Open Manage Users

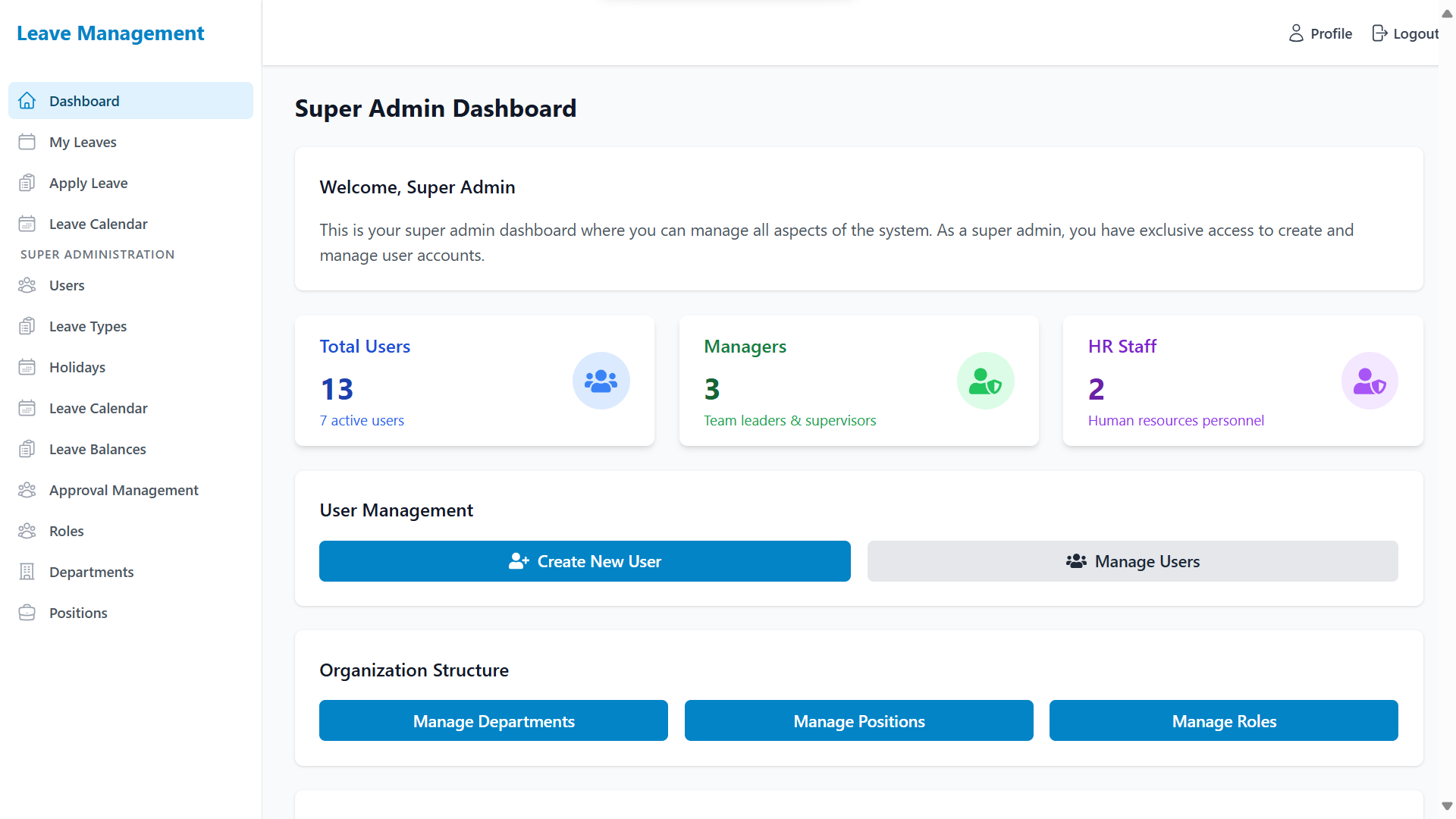pos(1132,561)
